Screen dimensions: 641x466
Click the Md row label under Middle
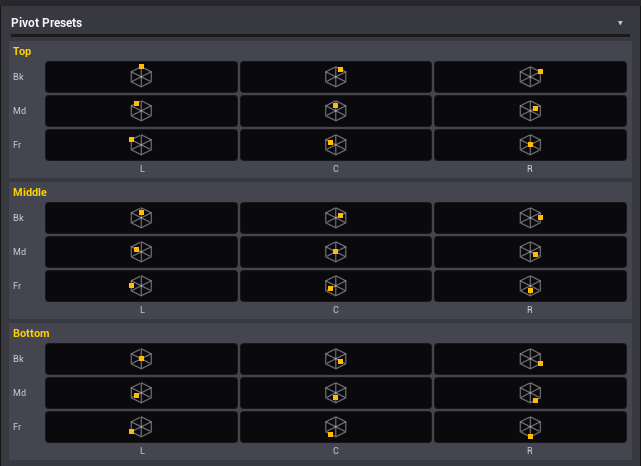click(20, 252)
